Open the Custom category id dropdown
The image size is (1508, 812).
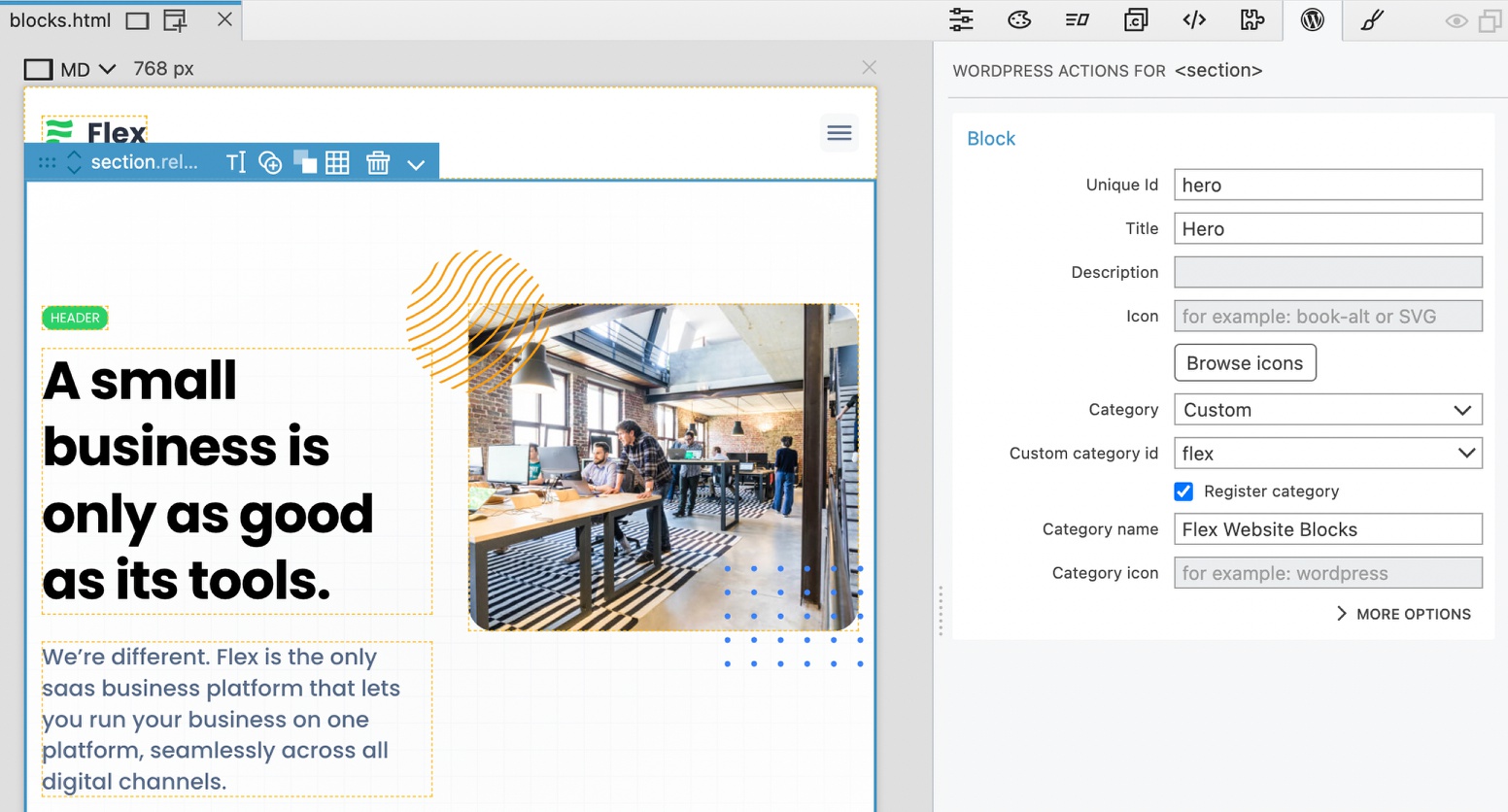tap(1328, 453)
